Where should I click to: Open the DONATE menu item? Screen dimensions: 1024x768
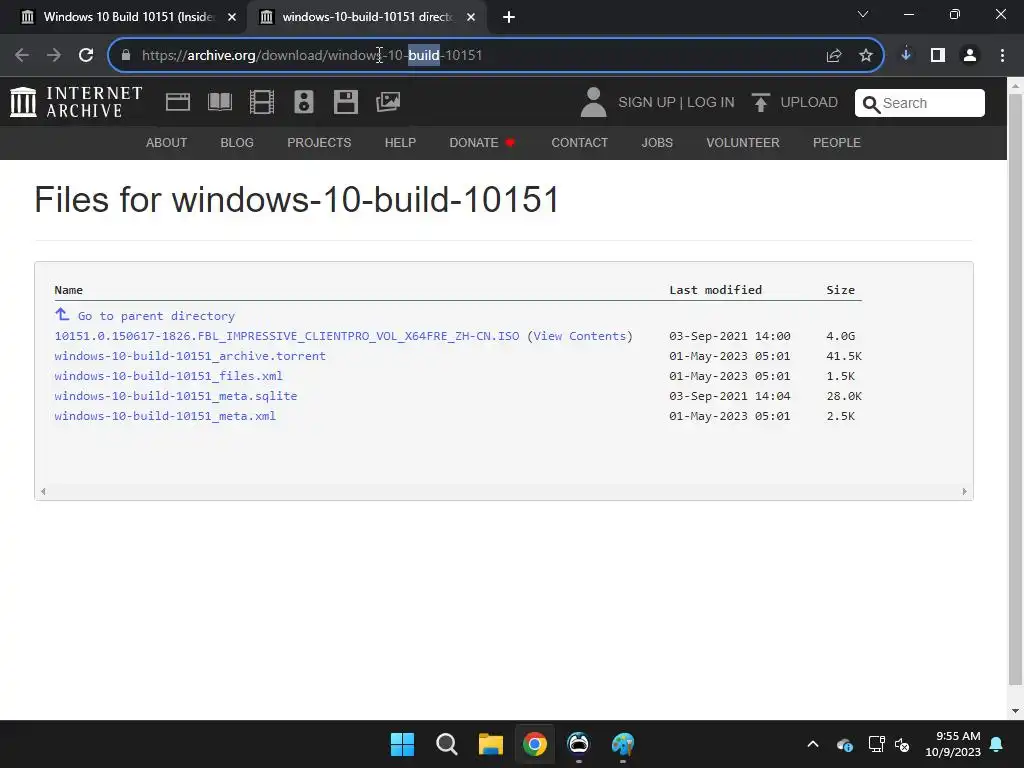[x=482, y=142]
